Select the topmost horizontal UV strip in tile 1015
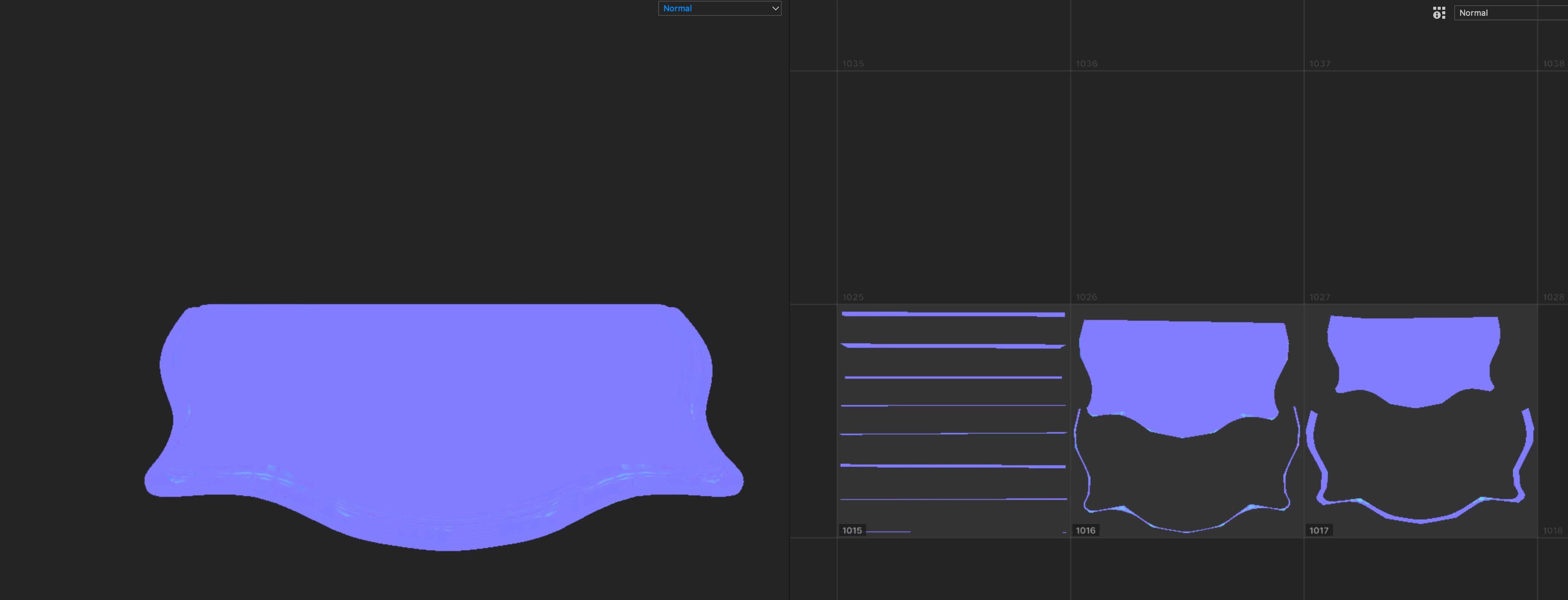 (x=953, y=314)
